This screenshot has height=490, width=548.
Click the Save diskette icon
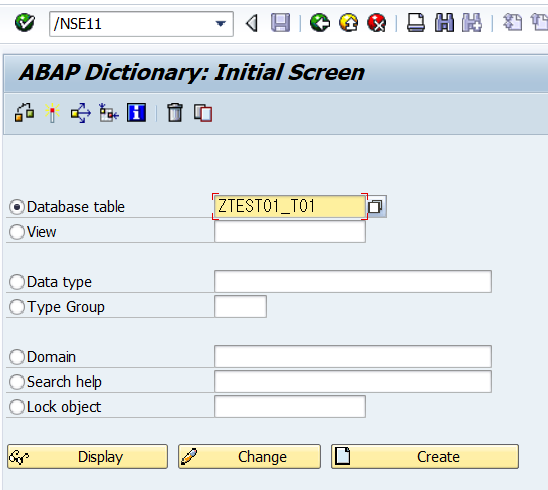[x=280, y=23]
